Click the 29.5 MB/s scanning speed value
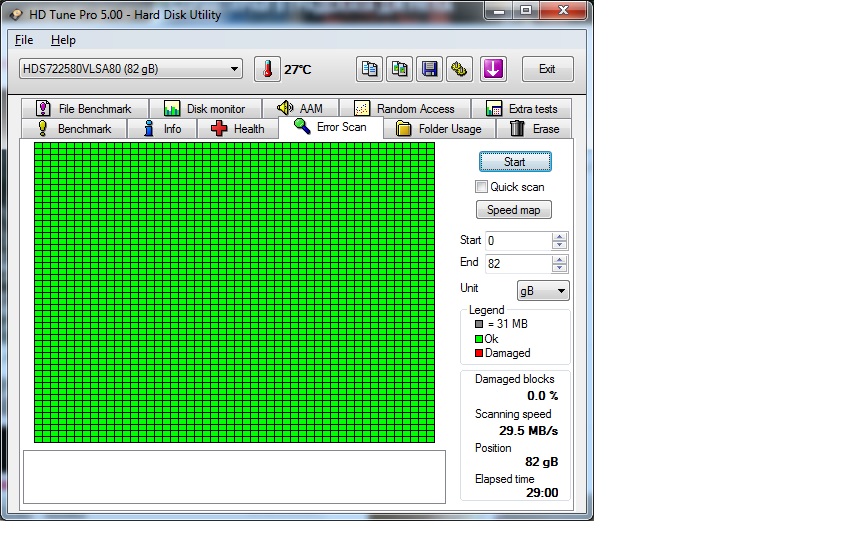Image resolution: width=864 pixels, height=540 pixels. tap(528, 431)
